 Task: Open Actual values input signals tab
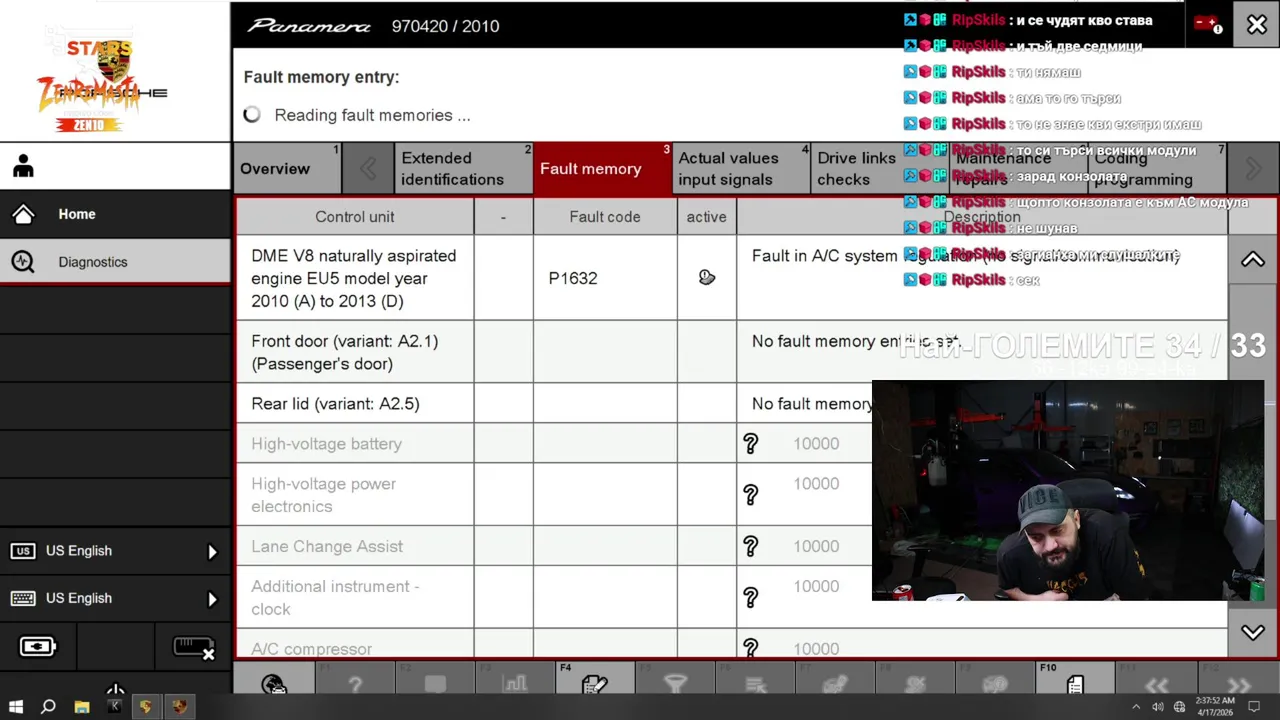[741, 168]
